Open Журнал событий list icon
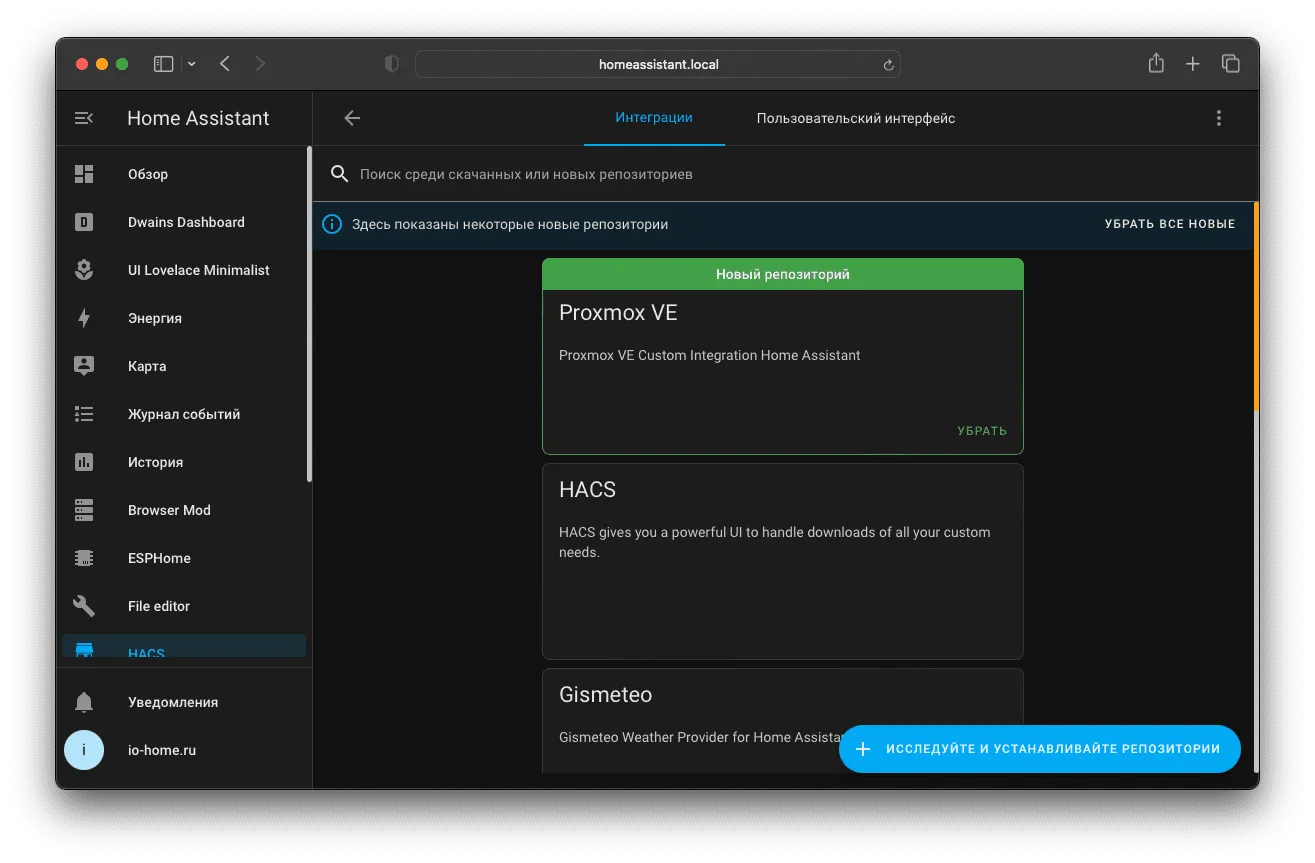1315x863 pixels. (84, 414)
